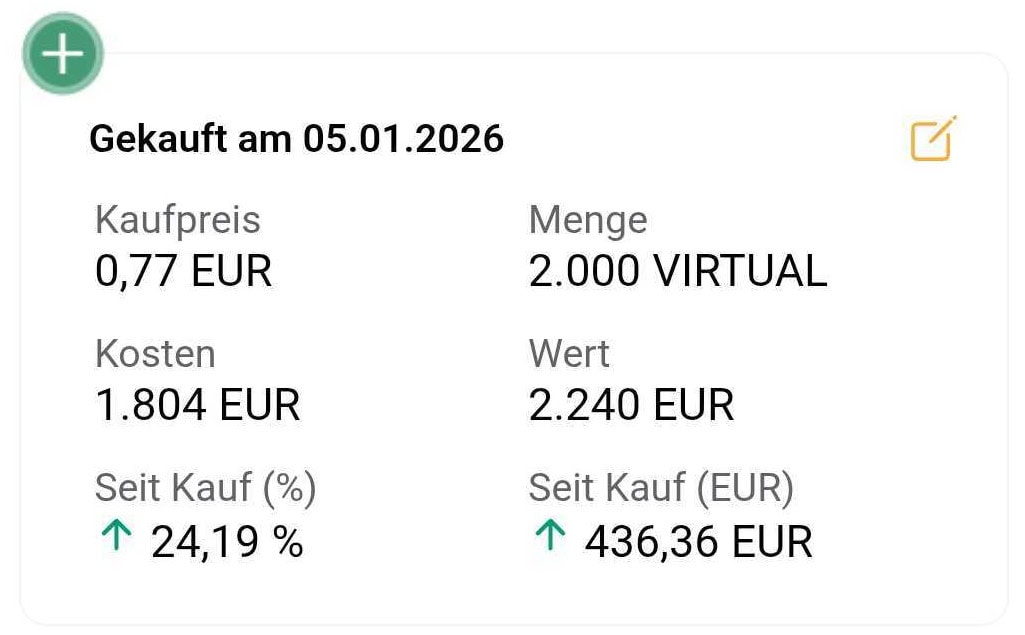Click the Wert label
The height and width of the screenshot is (635, 1025).
[568, 354]
